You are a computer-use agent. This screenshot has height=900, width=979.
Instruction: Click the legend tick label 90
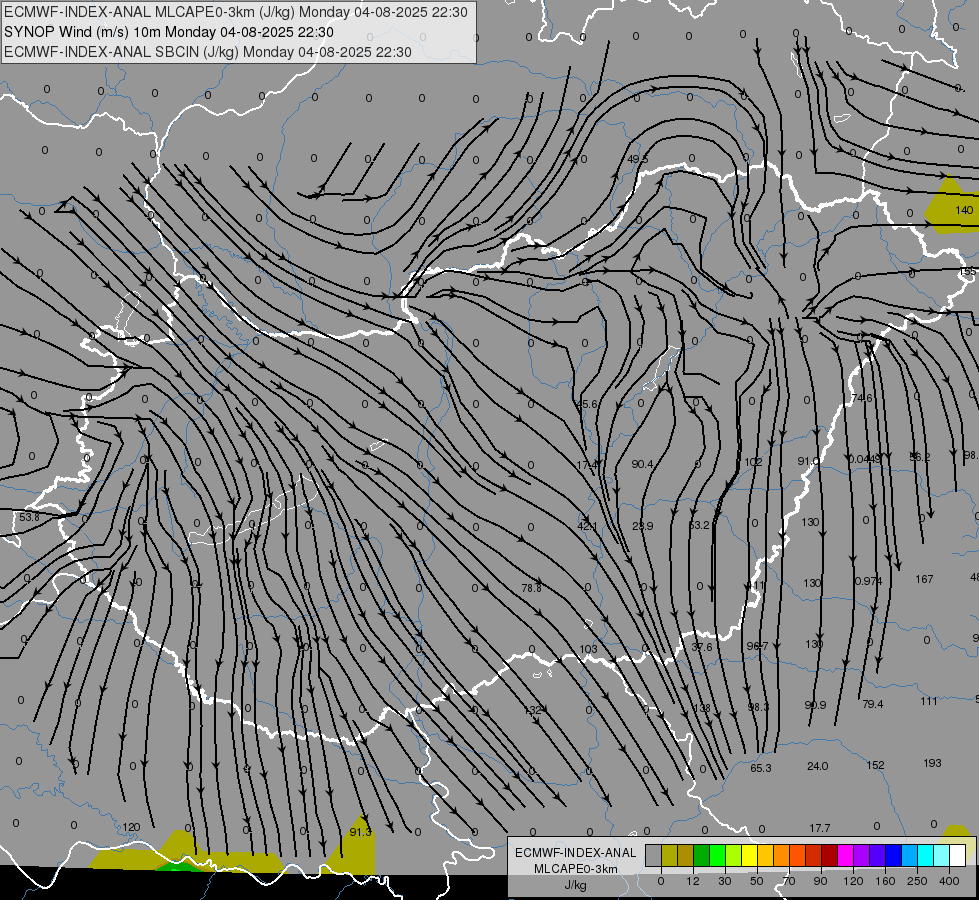click(820, 881)
